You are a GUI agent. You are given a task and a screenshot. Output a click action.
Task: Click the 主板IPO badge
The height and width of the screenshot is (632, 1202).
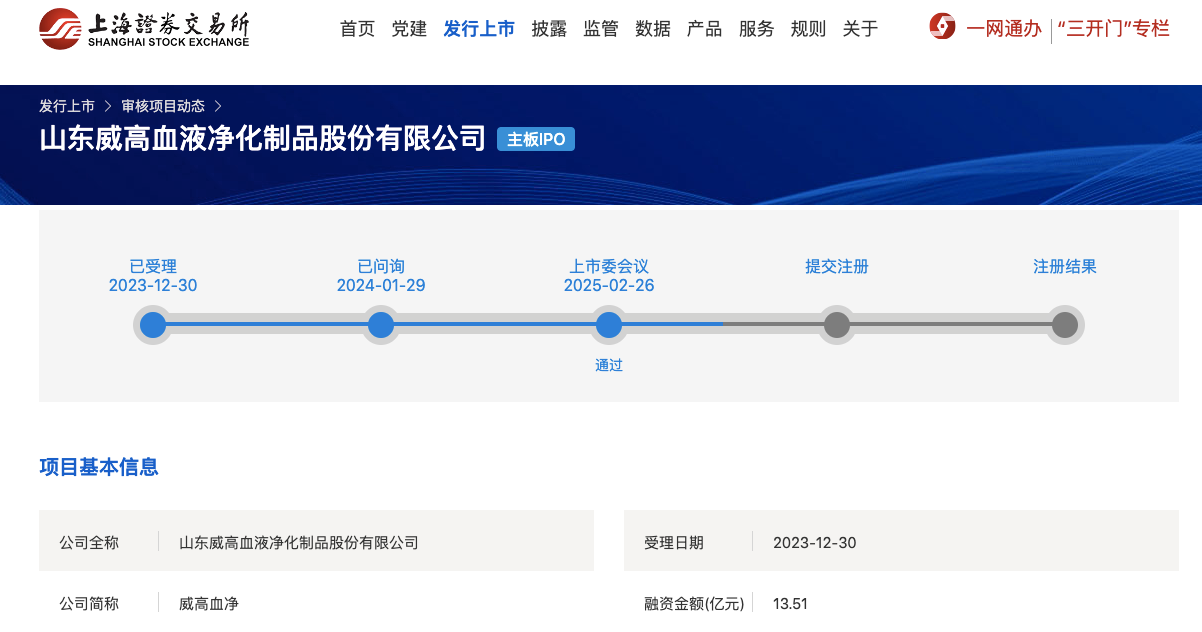536,139
